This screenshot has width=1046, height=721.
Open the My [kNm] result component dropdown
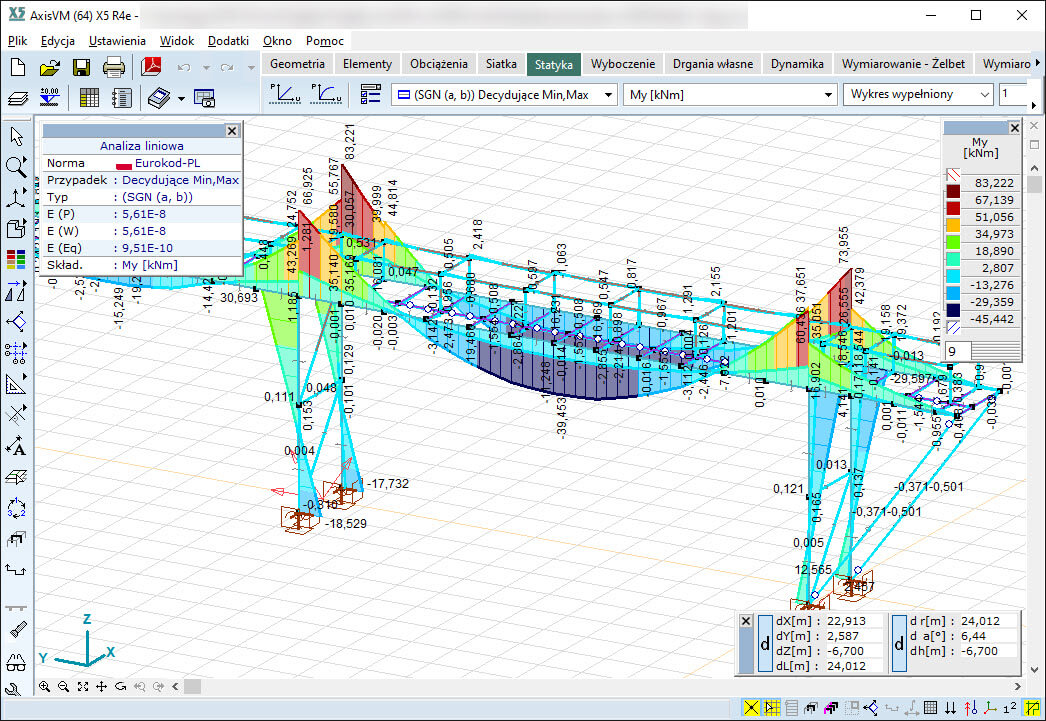click(828, 94)
